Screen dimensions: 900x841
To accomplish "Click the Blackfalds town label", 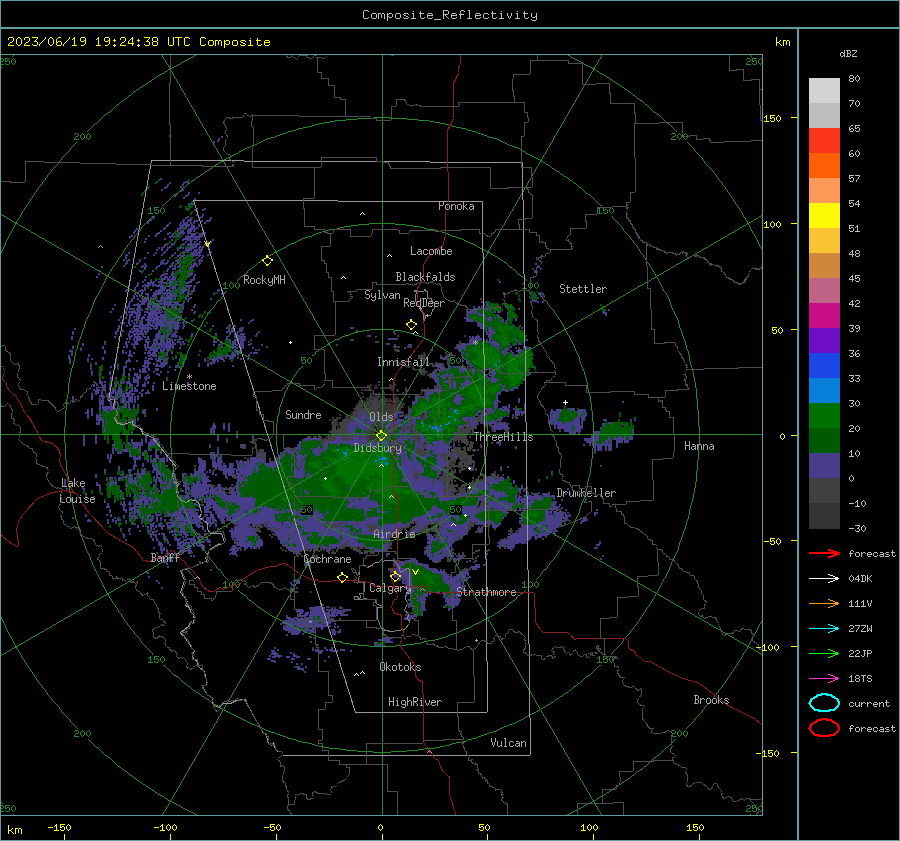I will 425,277.
